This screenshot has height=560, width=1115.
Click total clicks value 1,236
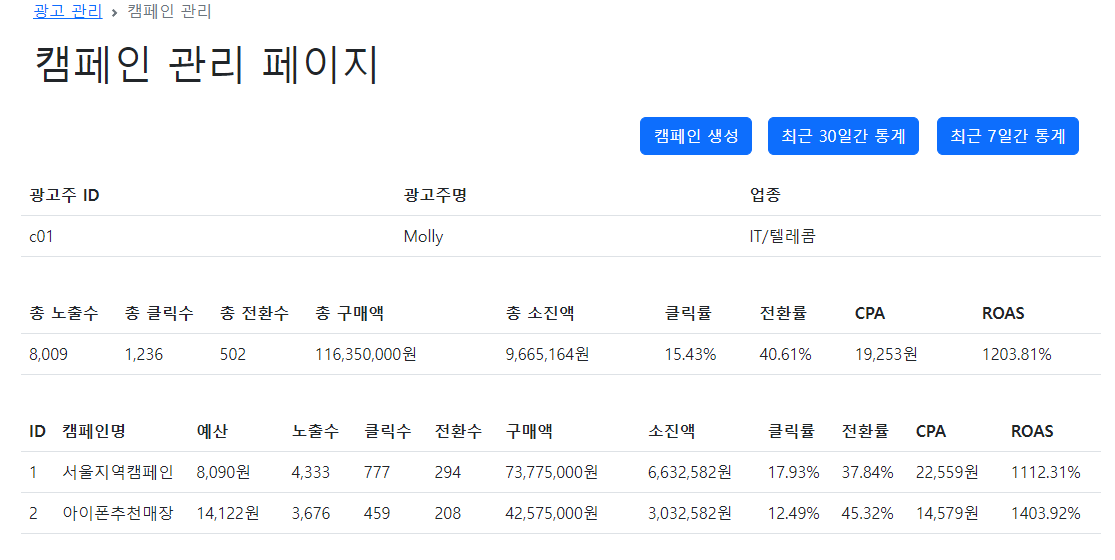click(x=144, y=355)
